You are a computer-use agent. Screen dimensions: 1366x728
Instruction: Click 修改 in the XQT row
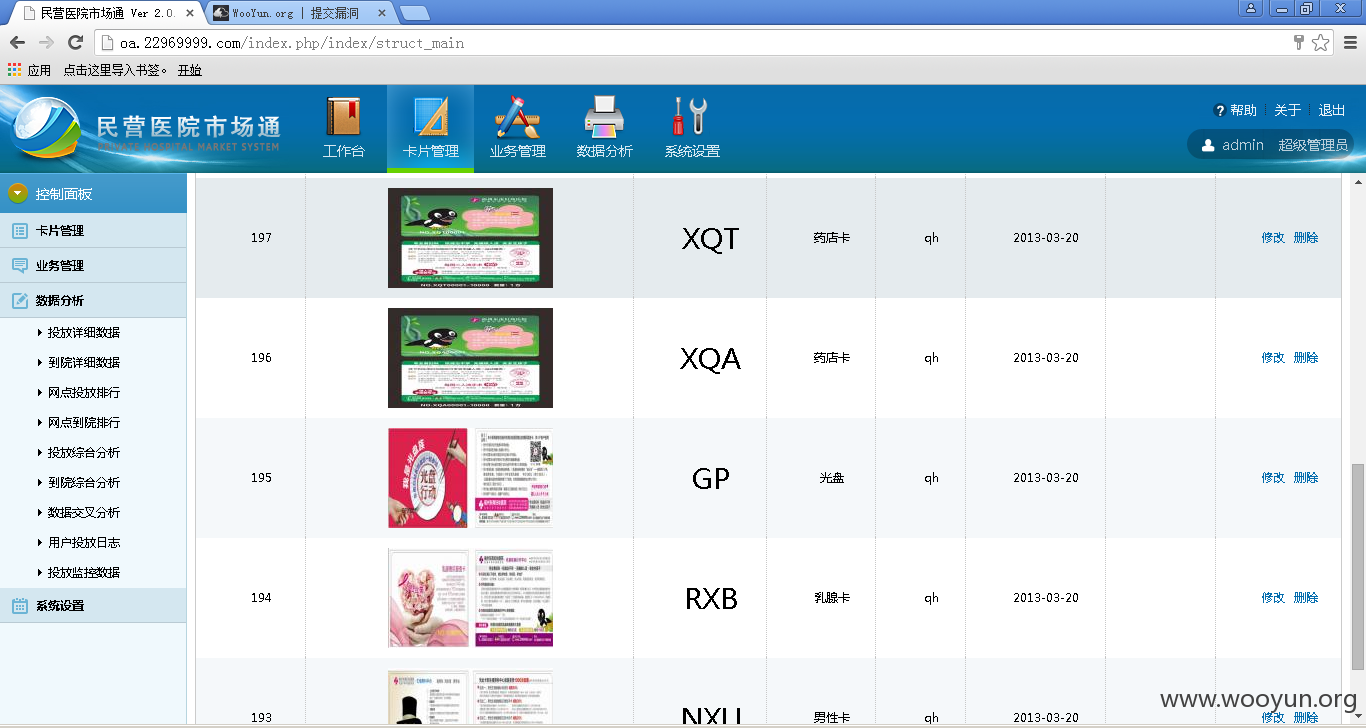pyautogui.click(x=1273, y=238)
